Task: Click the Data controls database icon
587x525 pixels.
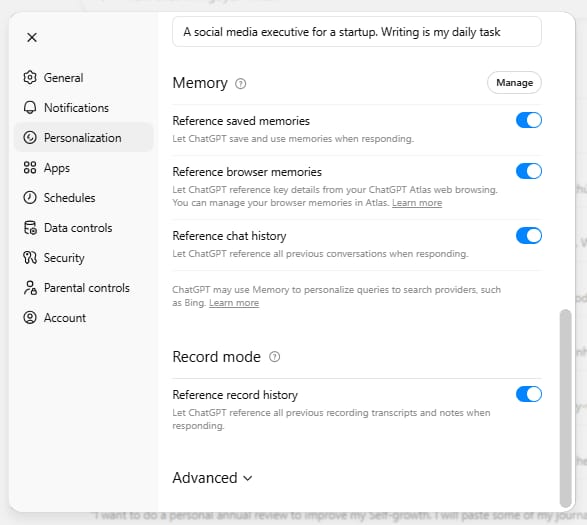Action: 30,228
